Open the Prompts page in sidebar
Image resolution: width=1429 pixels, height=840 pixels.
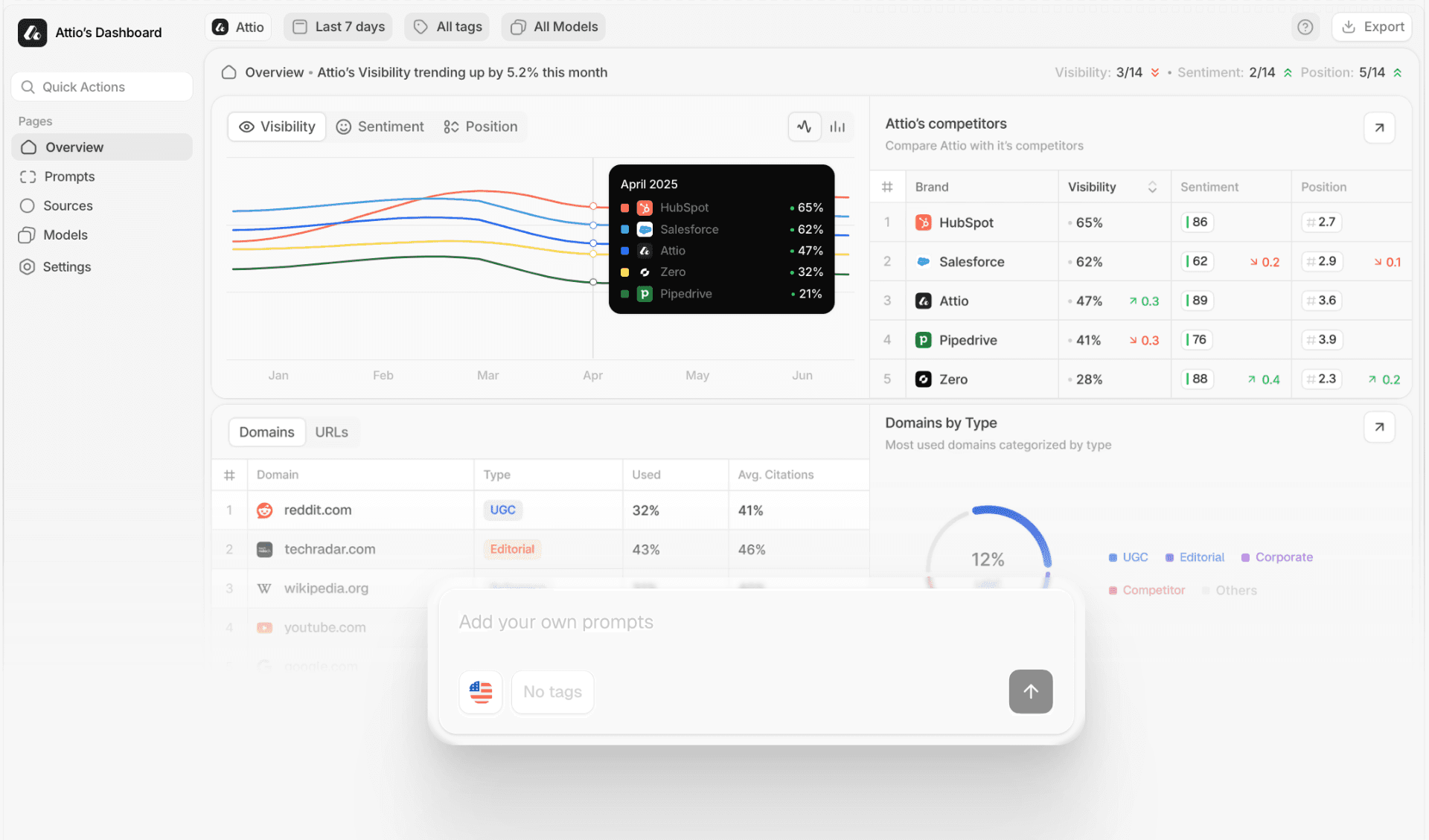[69, 176]
